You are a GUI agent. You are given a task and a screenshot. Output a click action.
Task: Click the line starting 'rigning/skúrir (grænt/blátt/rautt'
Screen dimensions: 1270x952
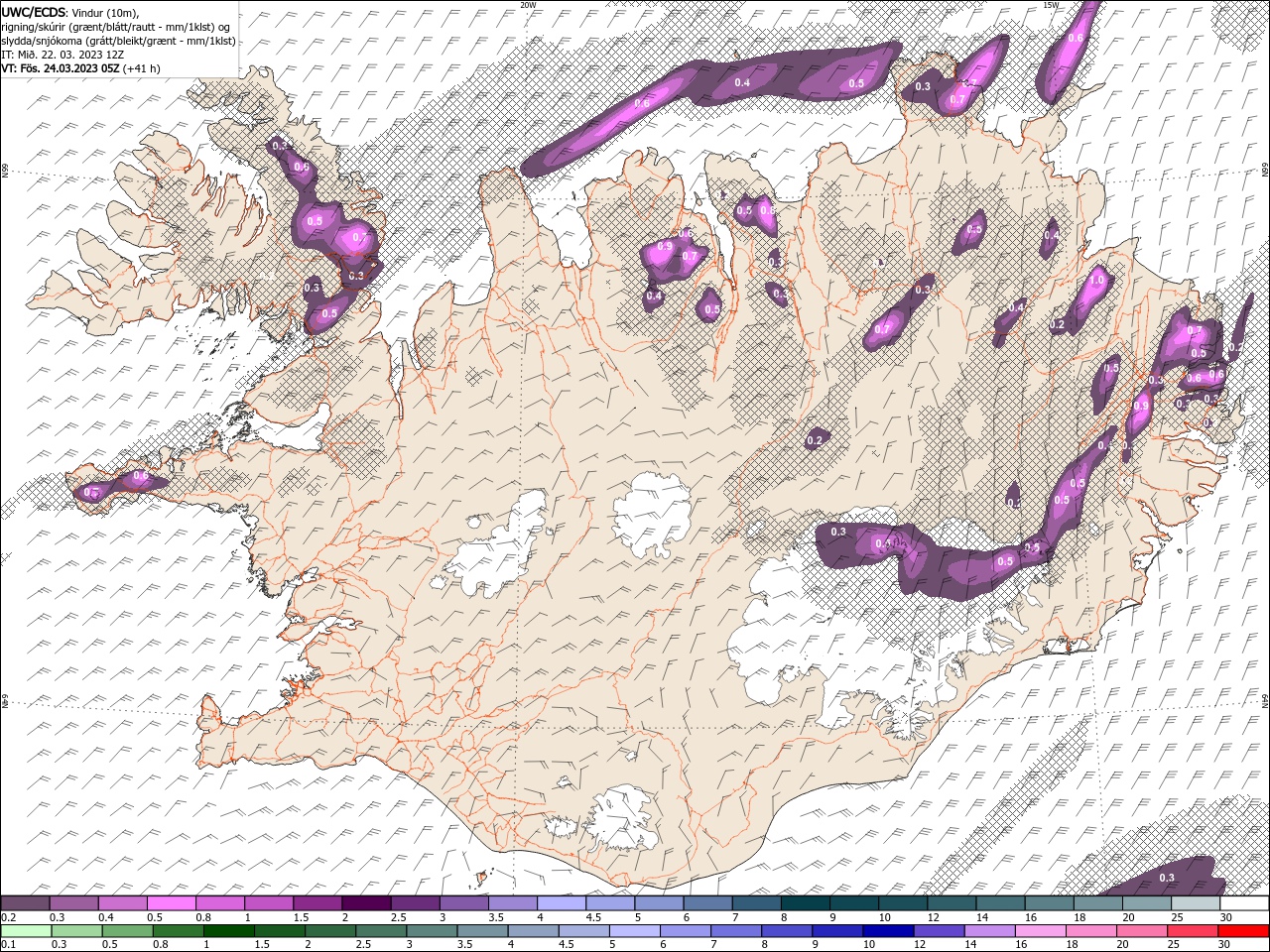point(117,27)
